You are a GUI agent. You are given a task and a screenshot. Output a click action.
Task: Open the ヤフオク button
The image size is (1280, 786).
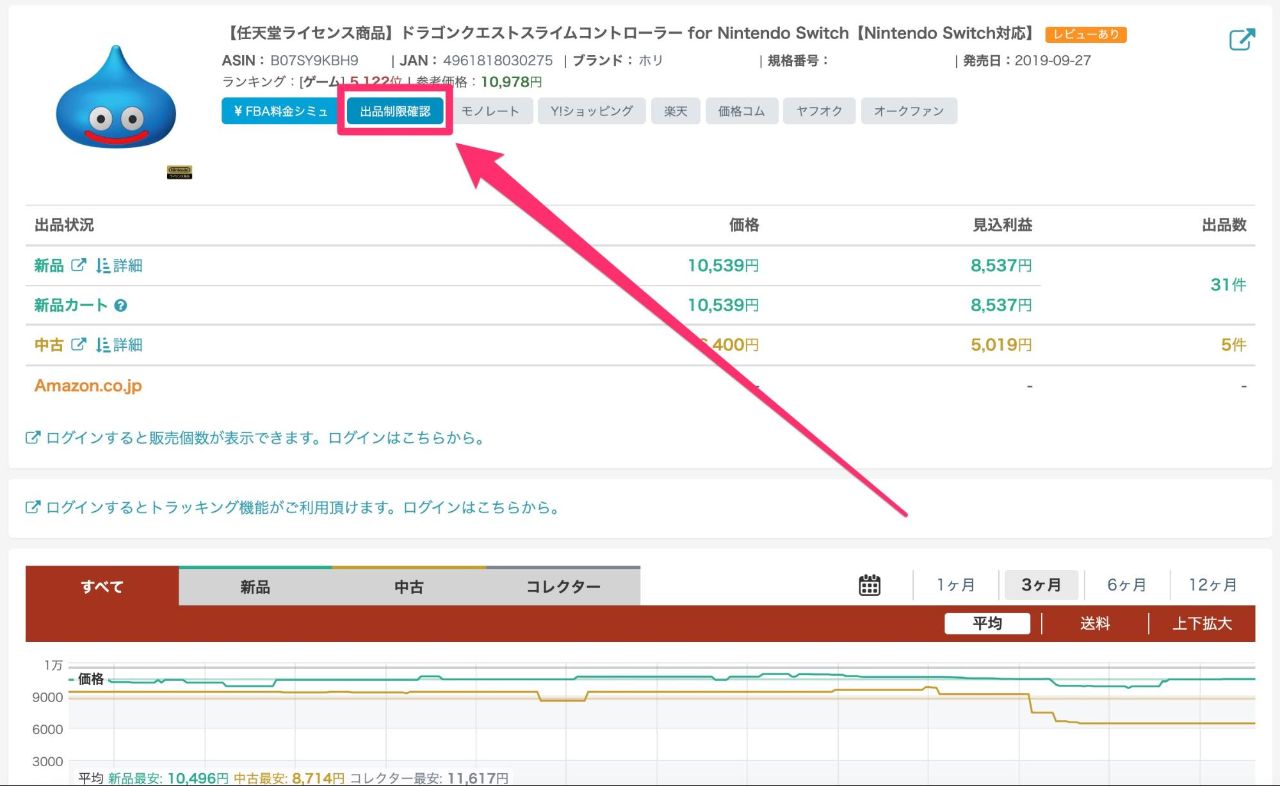(x=820, y=111)
